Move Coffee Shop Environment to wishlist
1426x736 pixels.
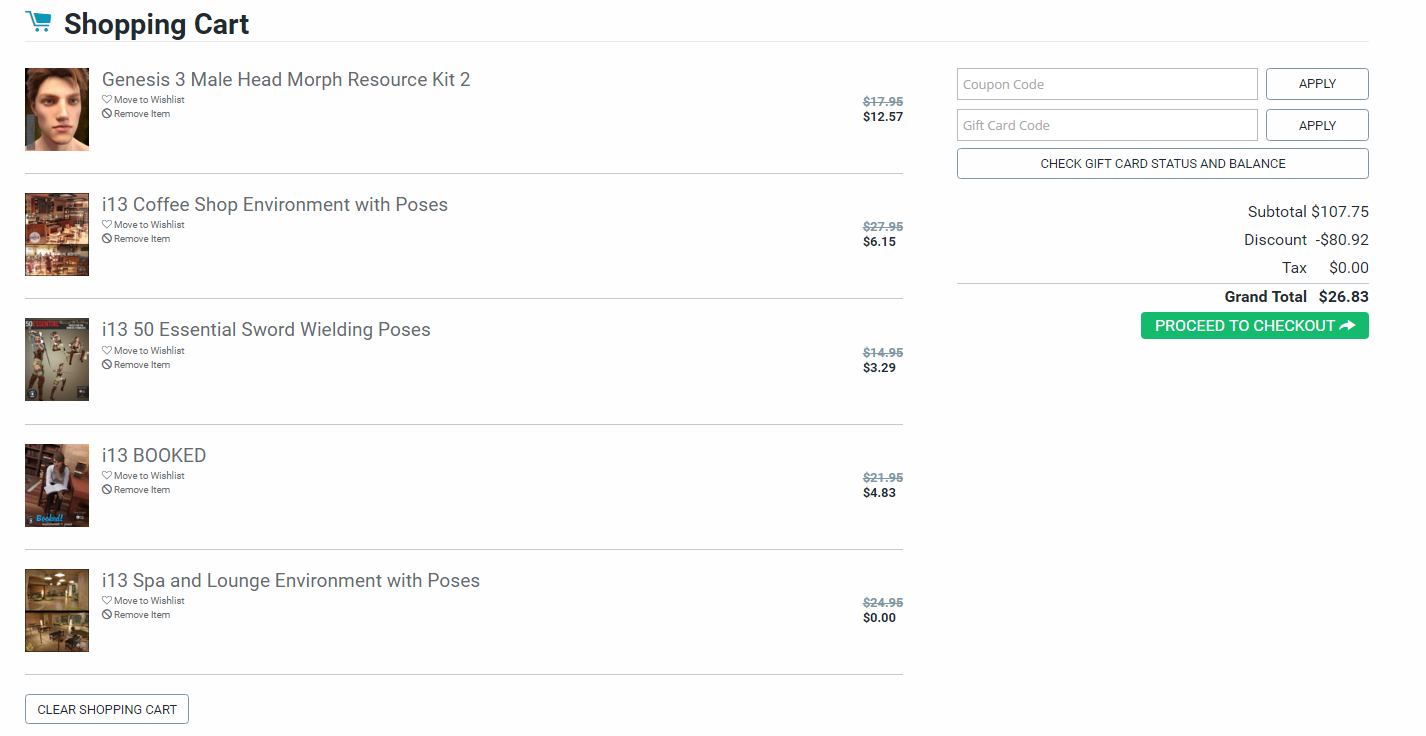pyautogui.click(x=149, y=225)
